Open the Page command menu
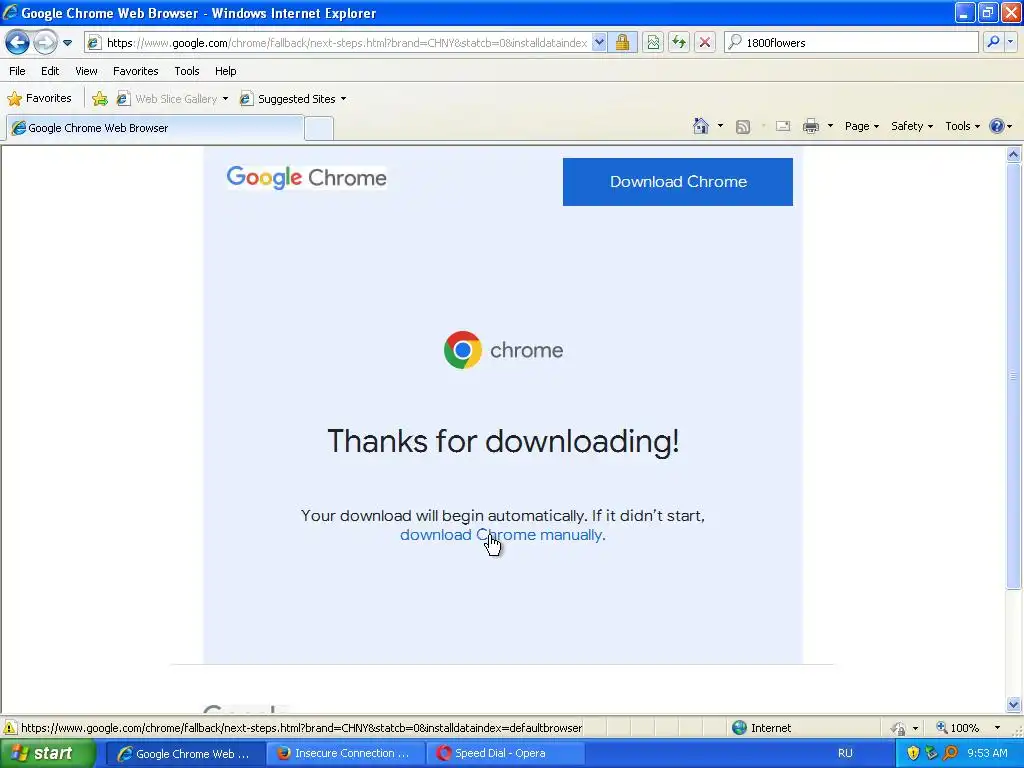Viewport: 1024px width, 768px height. click(861, 126)
